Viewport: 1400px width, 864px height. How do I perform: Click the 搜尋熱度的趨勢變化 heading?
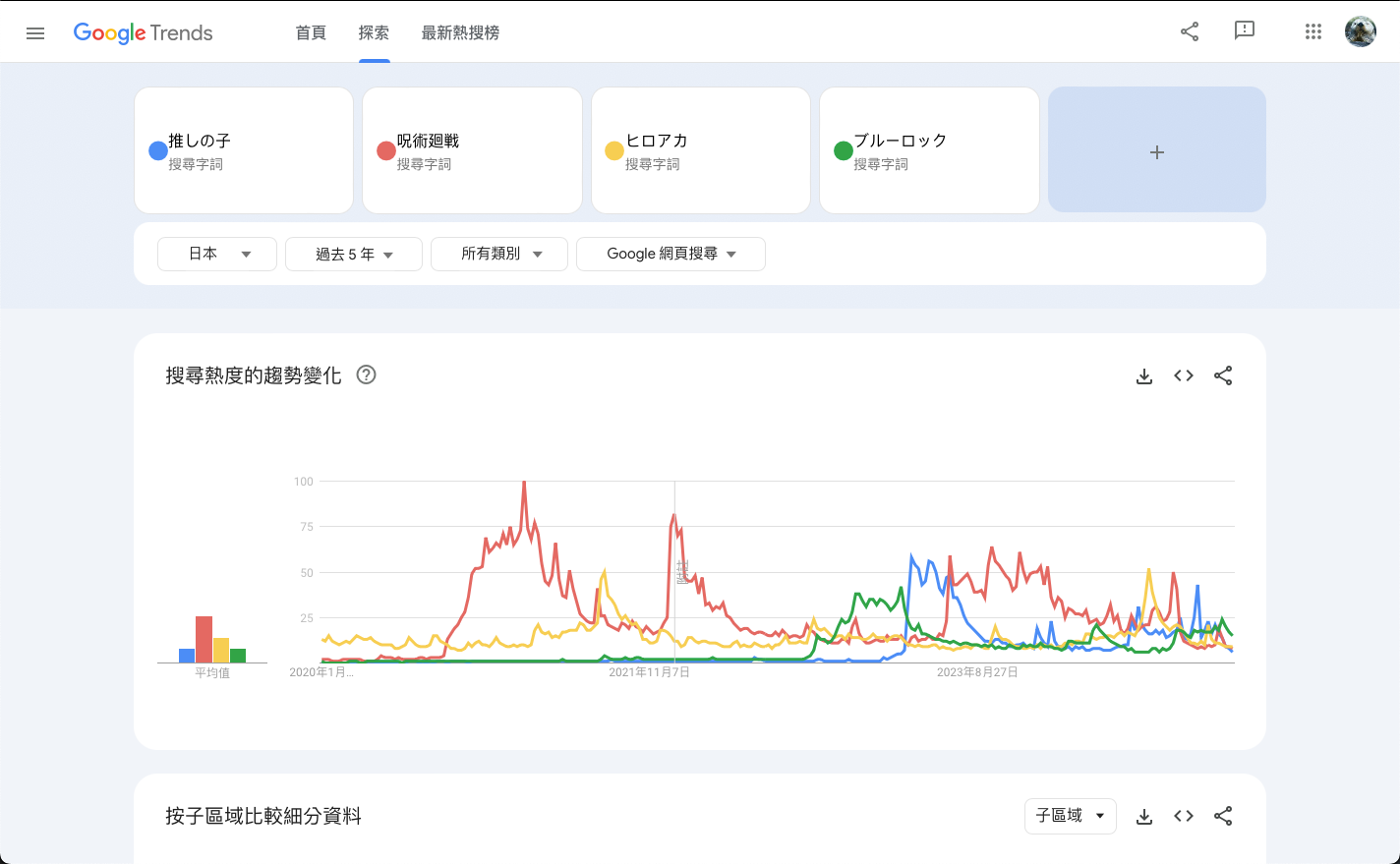coord(254,375)
